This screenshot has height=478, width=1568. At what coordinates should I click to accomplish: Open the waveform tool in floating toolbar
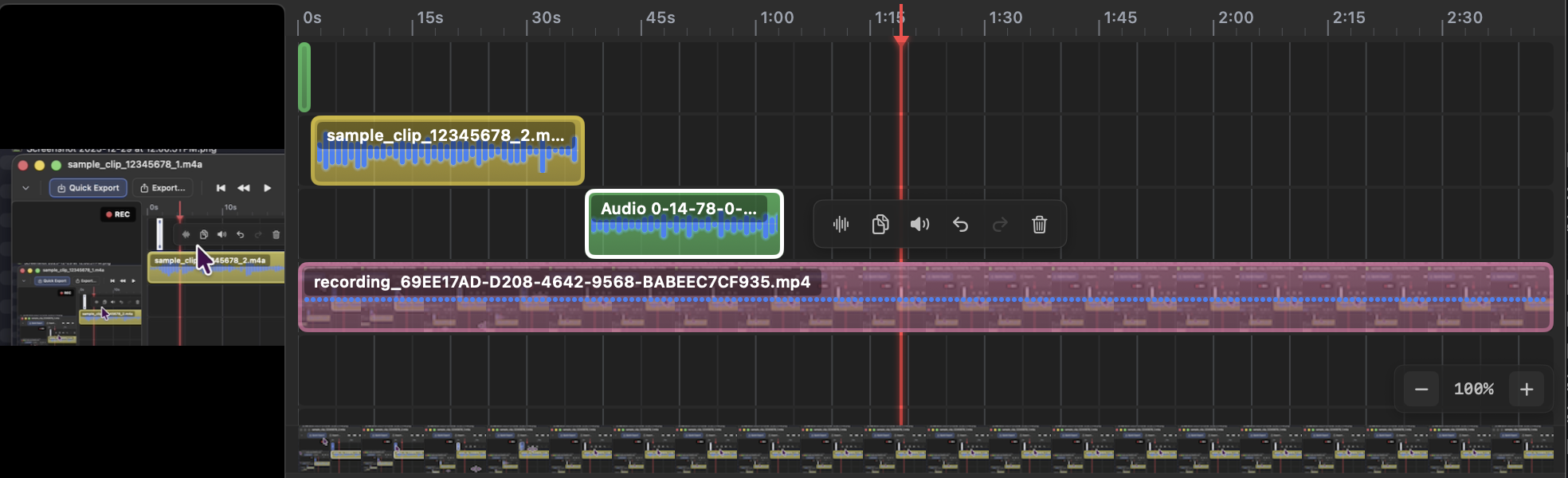pos(841,225)
